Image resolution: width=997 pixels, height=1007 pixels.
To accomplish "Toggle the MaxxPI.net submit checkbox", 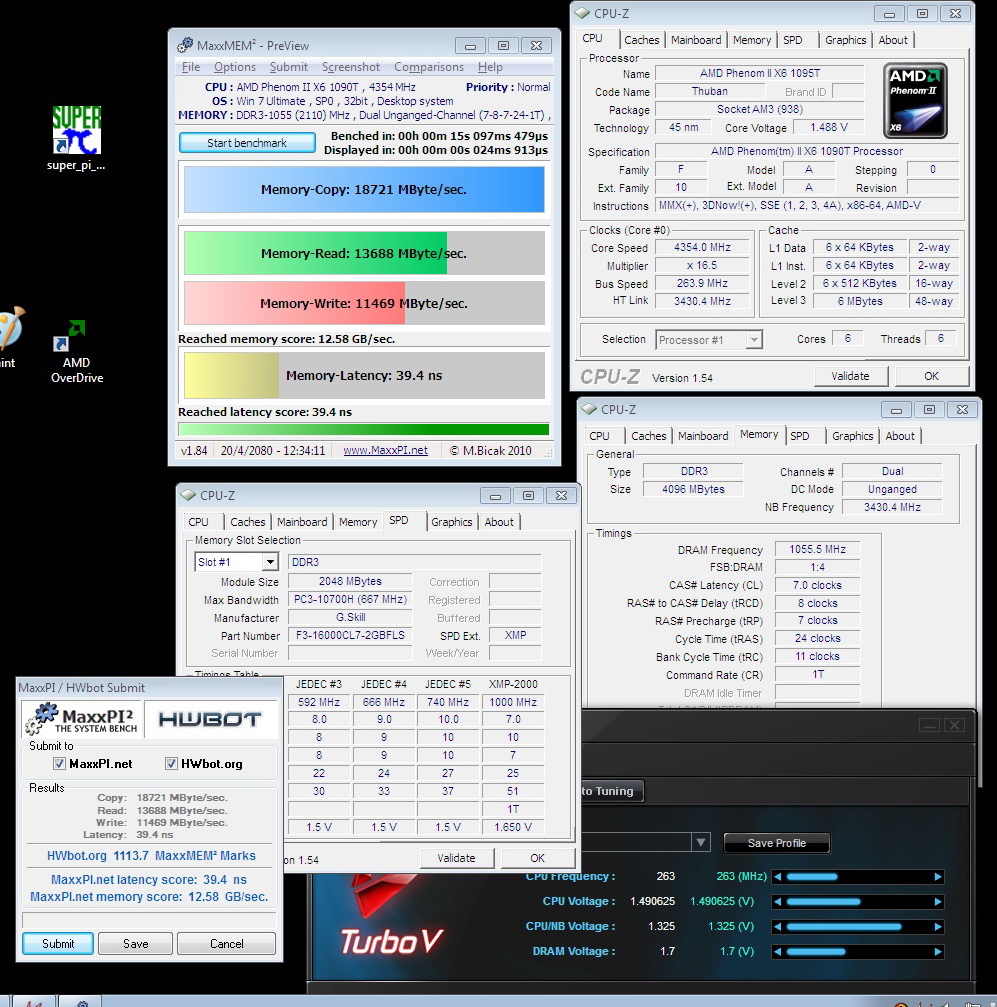I will click(59, 764).
